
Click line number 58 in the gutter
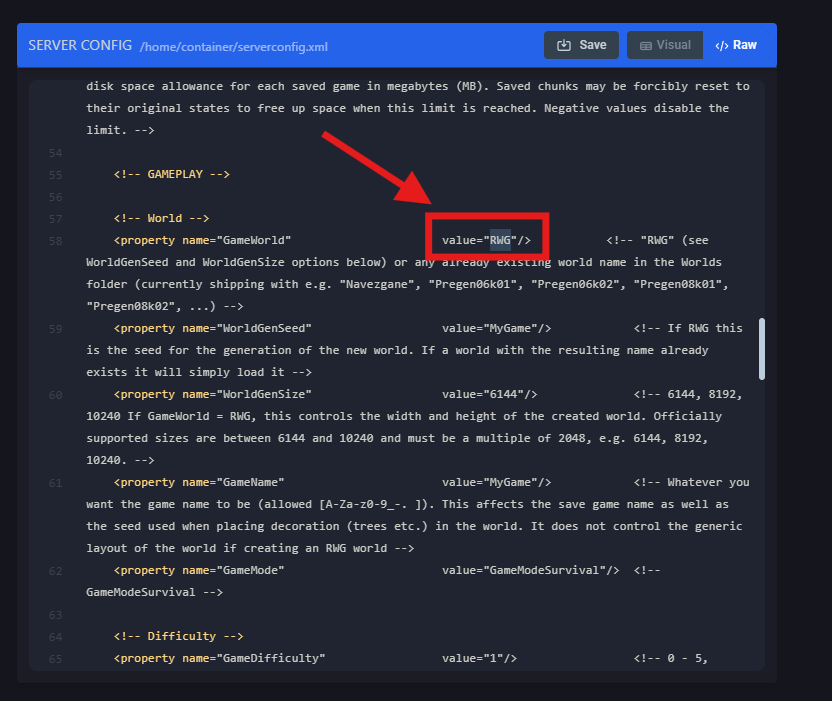pos(55,241)
